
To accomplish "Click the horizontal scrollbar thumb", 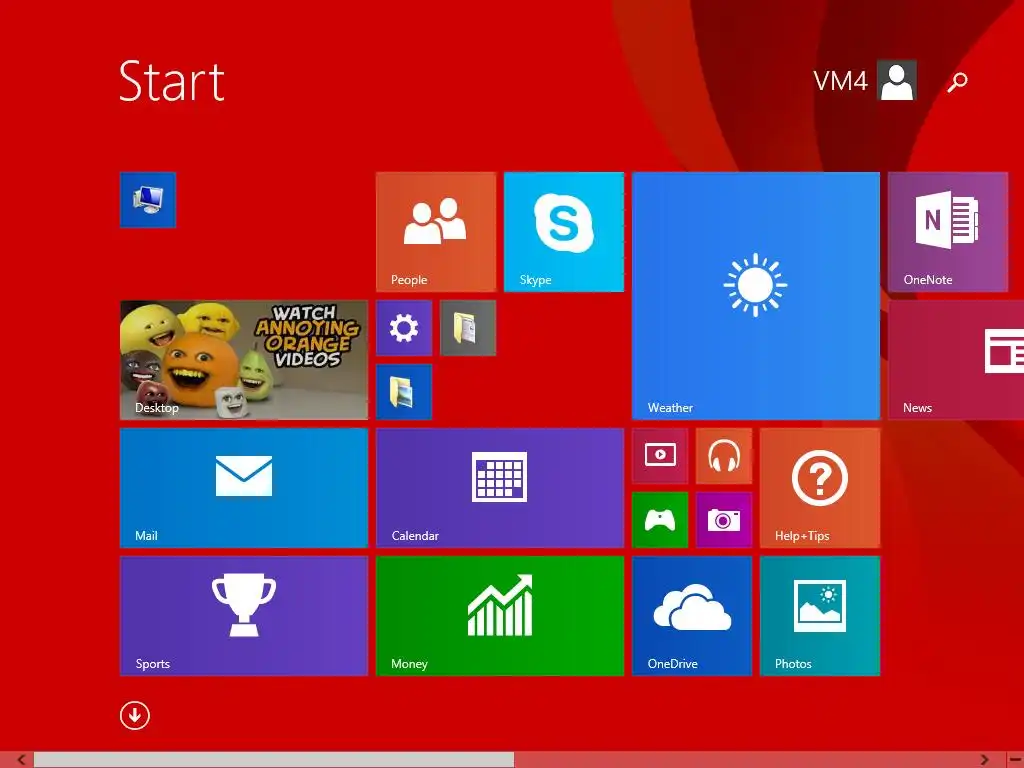I will click(x=274, y=760).
